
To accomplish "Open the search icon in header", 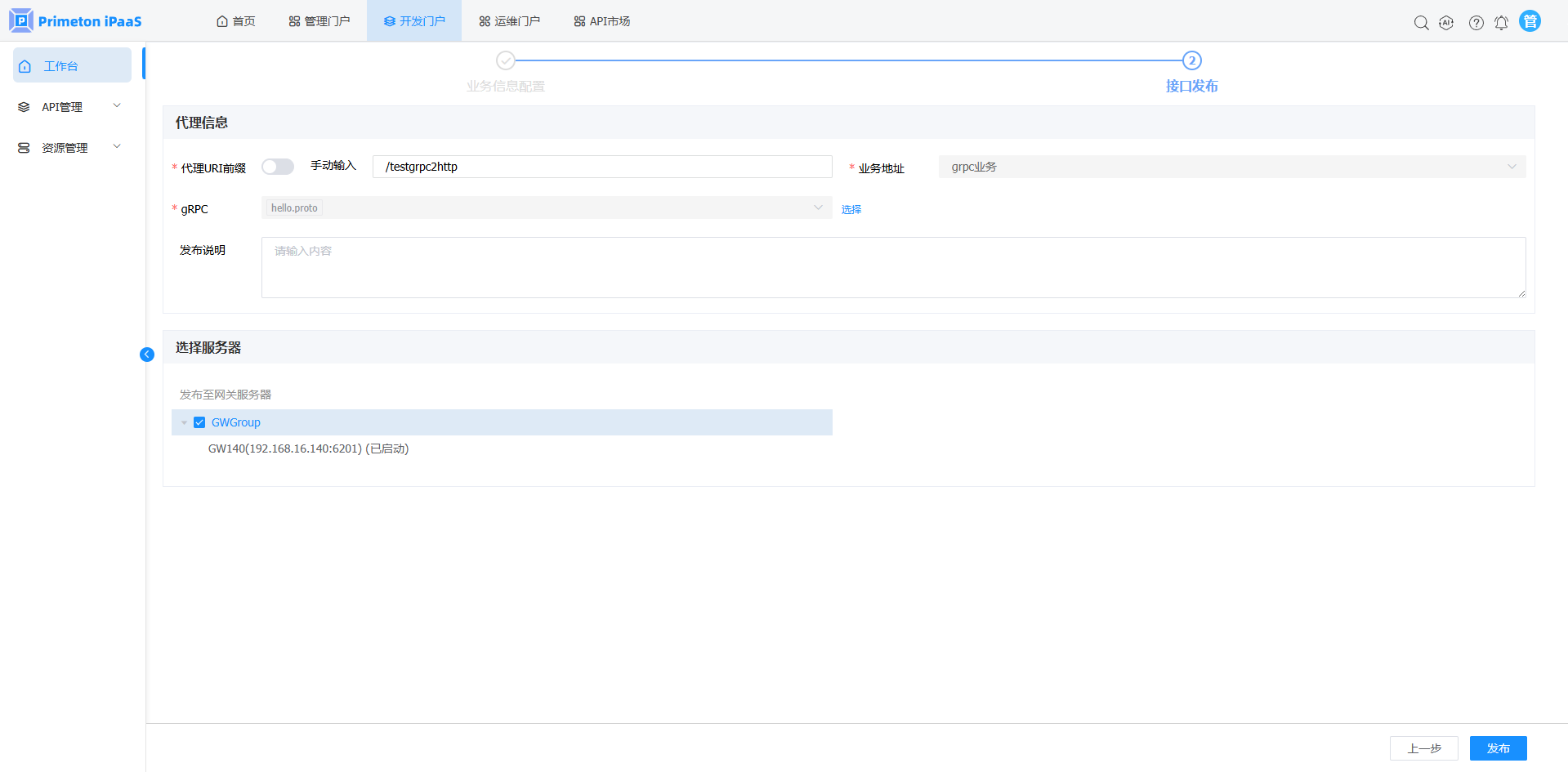I will pyautogui.click(x=1421, y=23).
